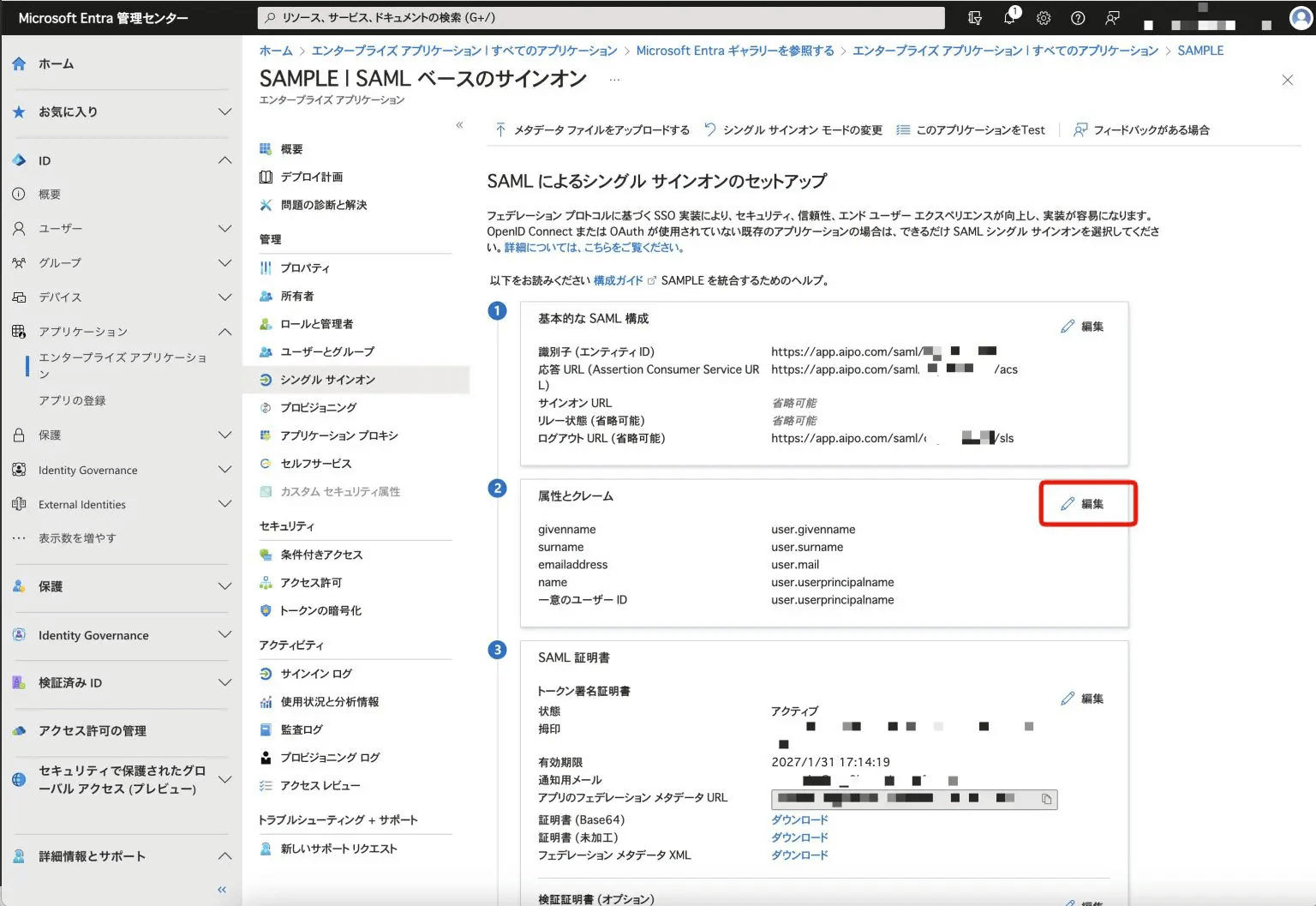Open アプリの登録 in the left sidebar
Screen dimensions: 1316x906
pos(72,400)
